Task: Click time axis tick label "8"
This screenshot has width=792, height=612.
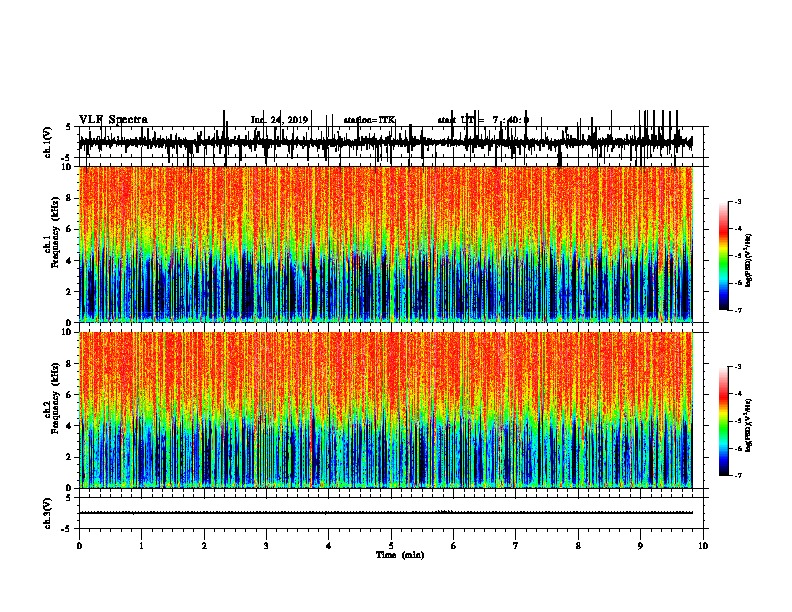Action: [x=578, y=546]
